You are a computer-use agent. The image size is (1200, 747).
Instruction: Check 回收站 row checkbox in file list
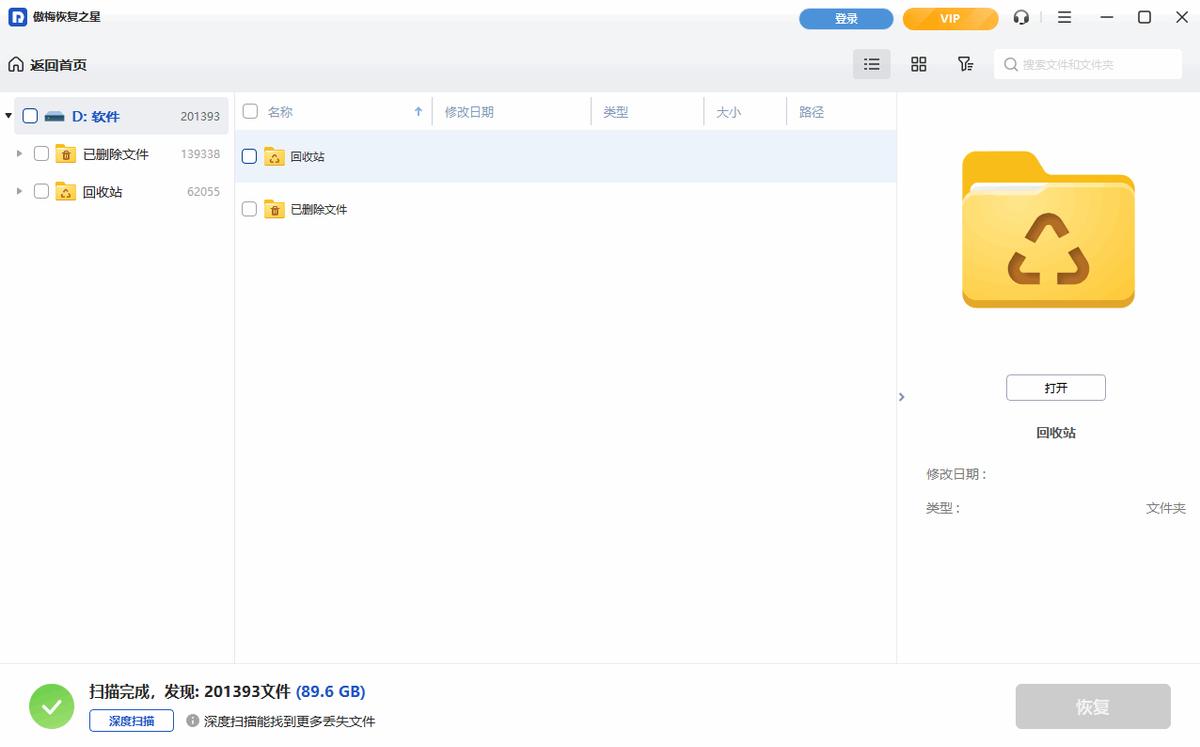tap(250, 156)
